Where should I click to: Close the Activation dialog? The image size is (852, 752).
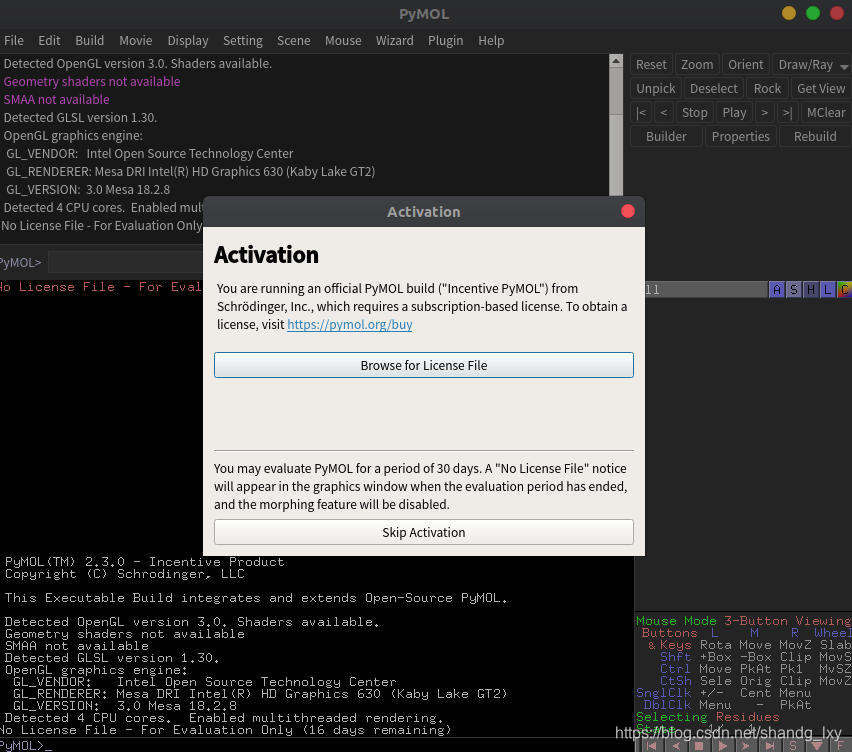628,211
